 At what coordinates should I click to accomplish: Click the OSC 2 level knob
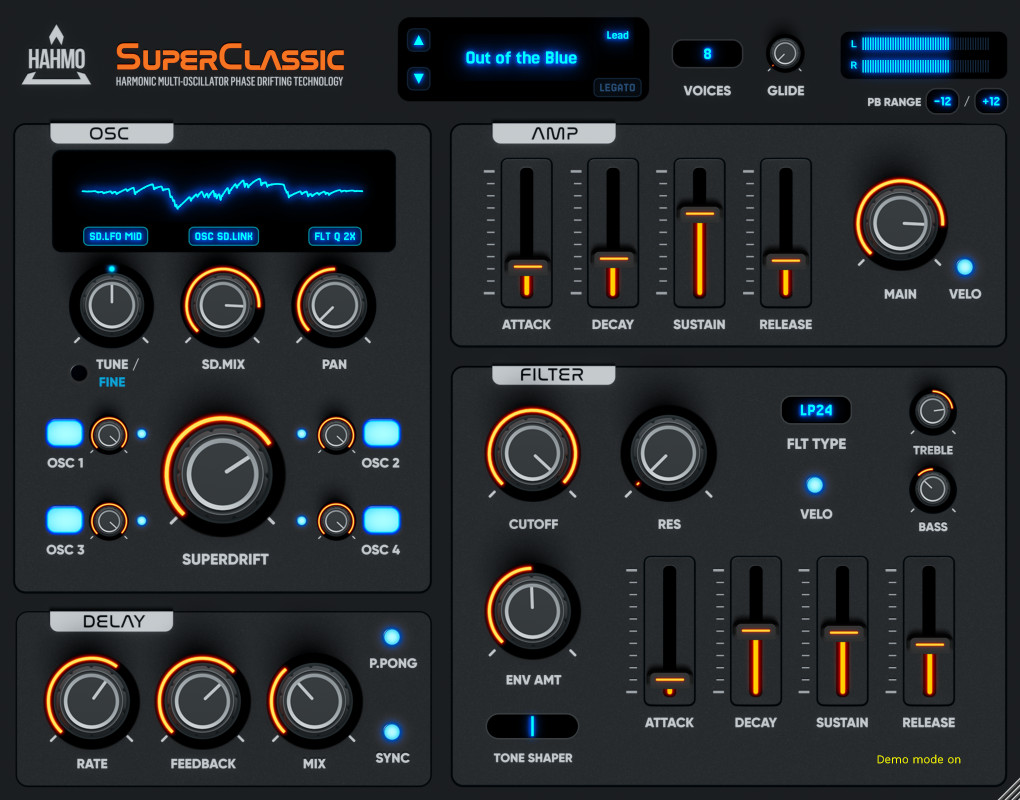(x=336, y=434)
